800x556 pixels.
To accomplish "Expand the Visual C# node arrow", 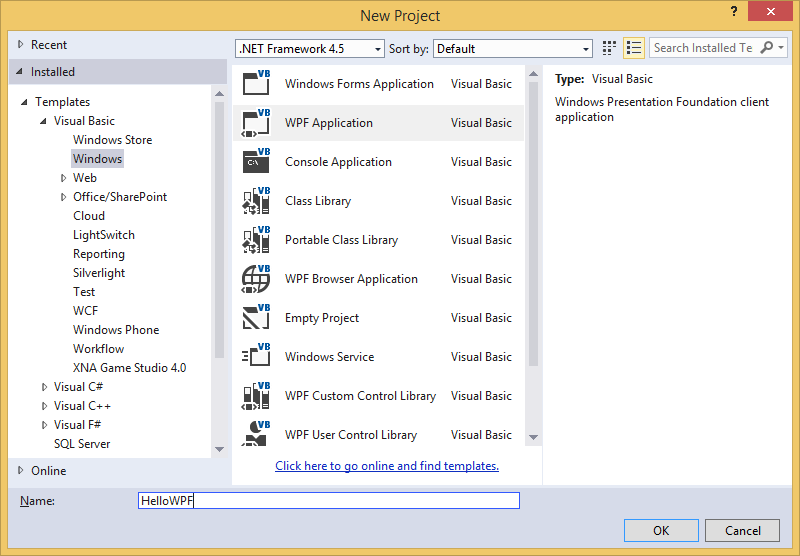I will click(x=44, y=387).
